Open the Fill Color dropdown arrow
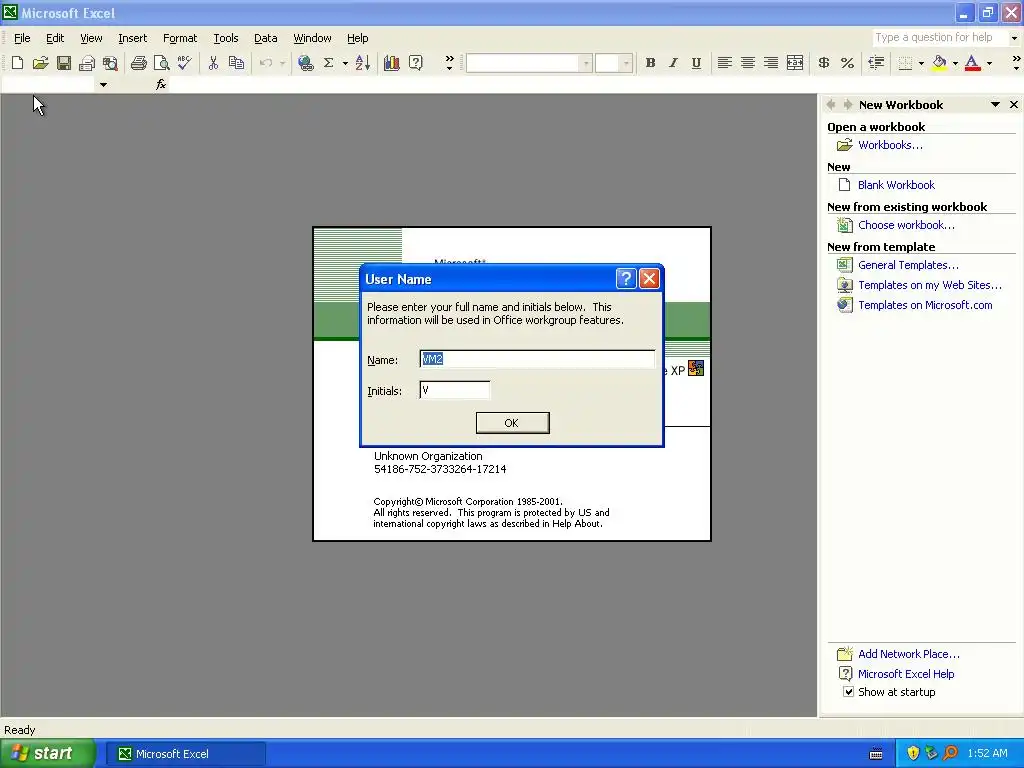Viewport: 1024px width, 768px height. 955,63
